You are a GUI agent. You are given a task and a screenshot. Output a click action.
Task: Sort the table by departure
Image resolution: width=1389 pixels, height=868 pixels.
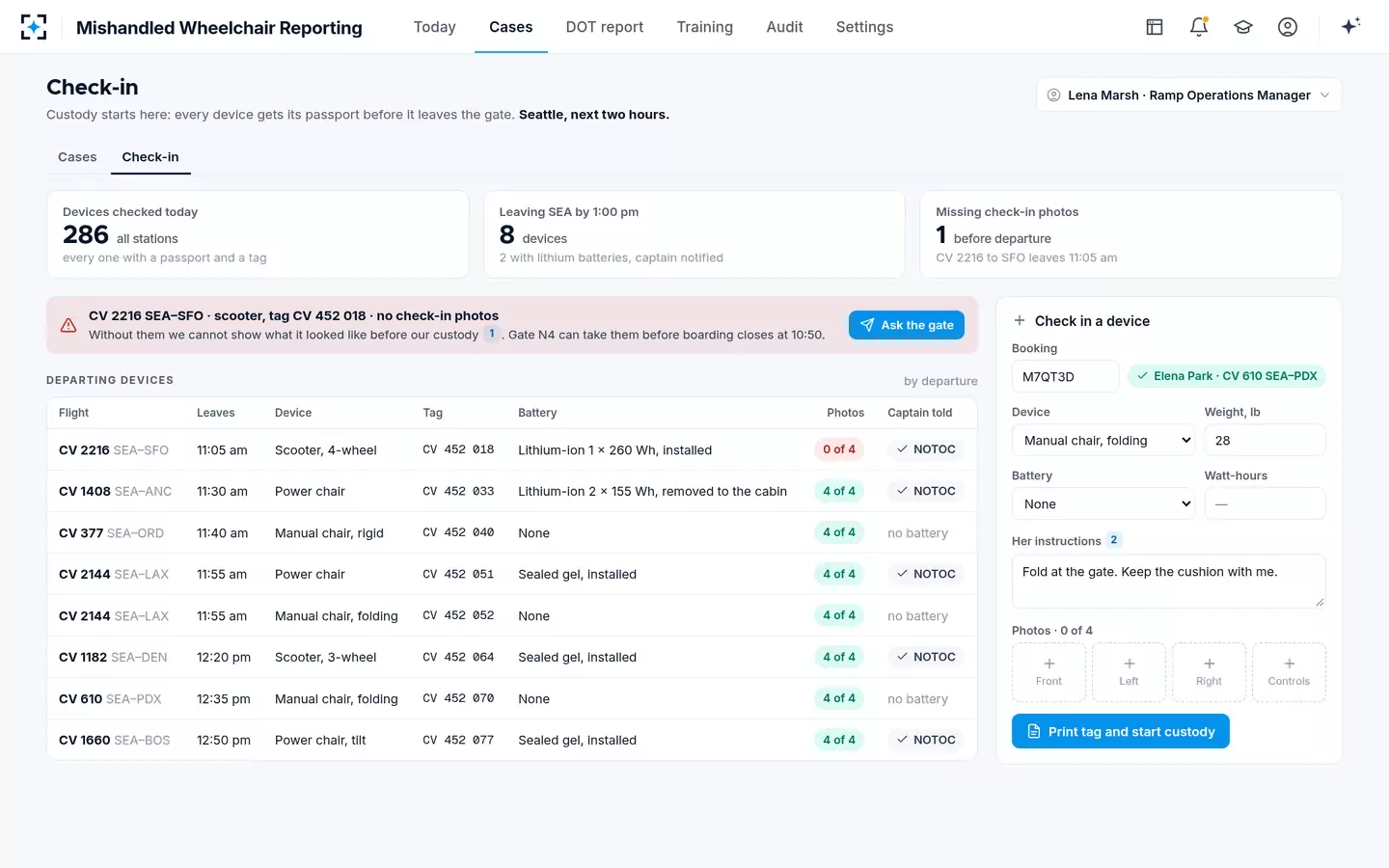pos(940,381)
